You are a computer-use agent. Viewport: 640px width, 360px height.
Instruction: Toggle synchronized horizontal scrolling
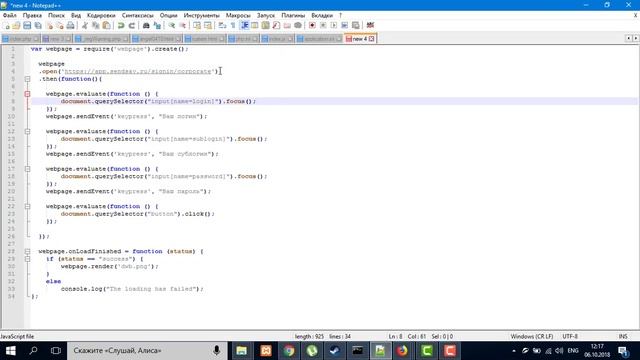click(208, 25)
